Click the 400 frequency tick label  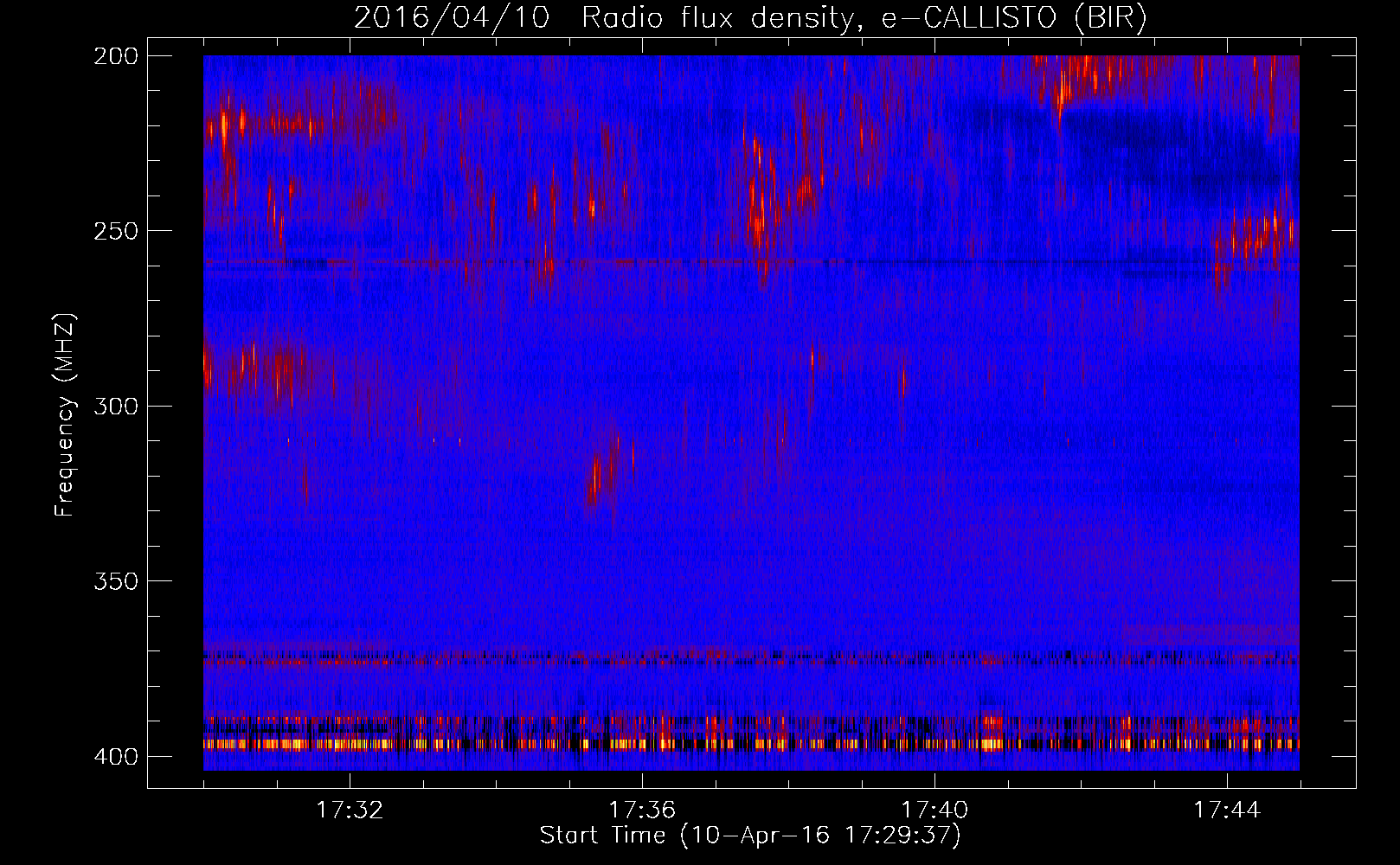tap(115, 757)
